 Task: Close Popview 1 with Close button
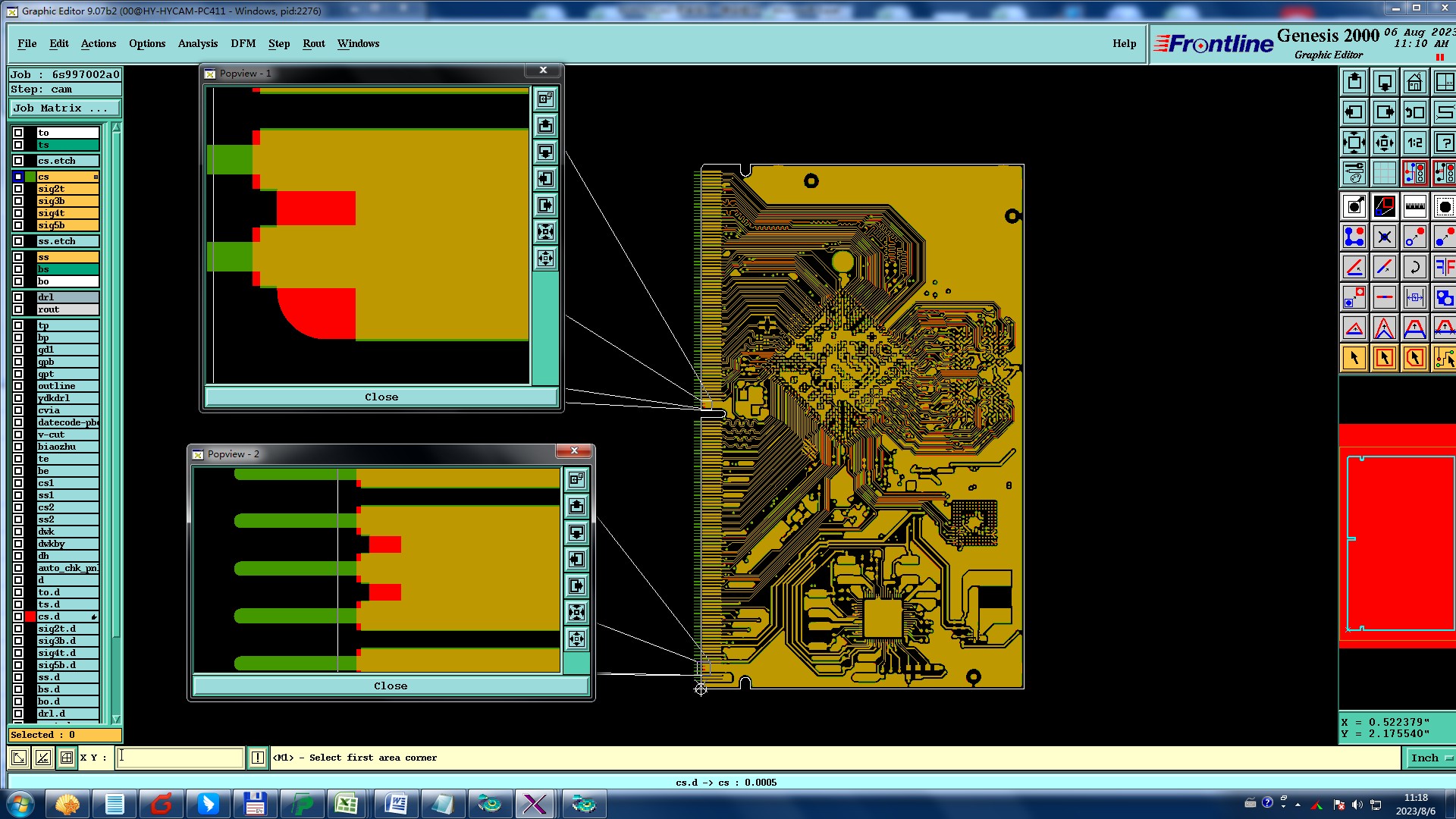381,397
